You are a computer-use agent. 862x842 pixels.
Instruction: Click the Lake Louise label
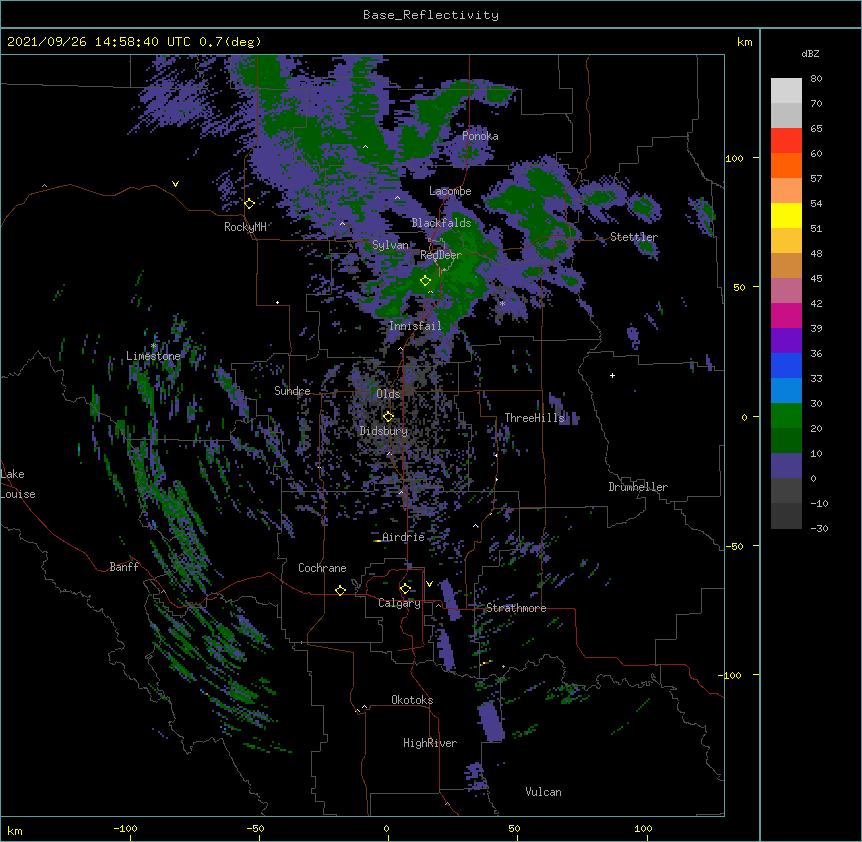pyautogui.click(x=18, y=484)
